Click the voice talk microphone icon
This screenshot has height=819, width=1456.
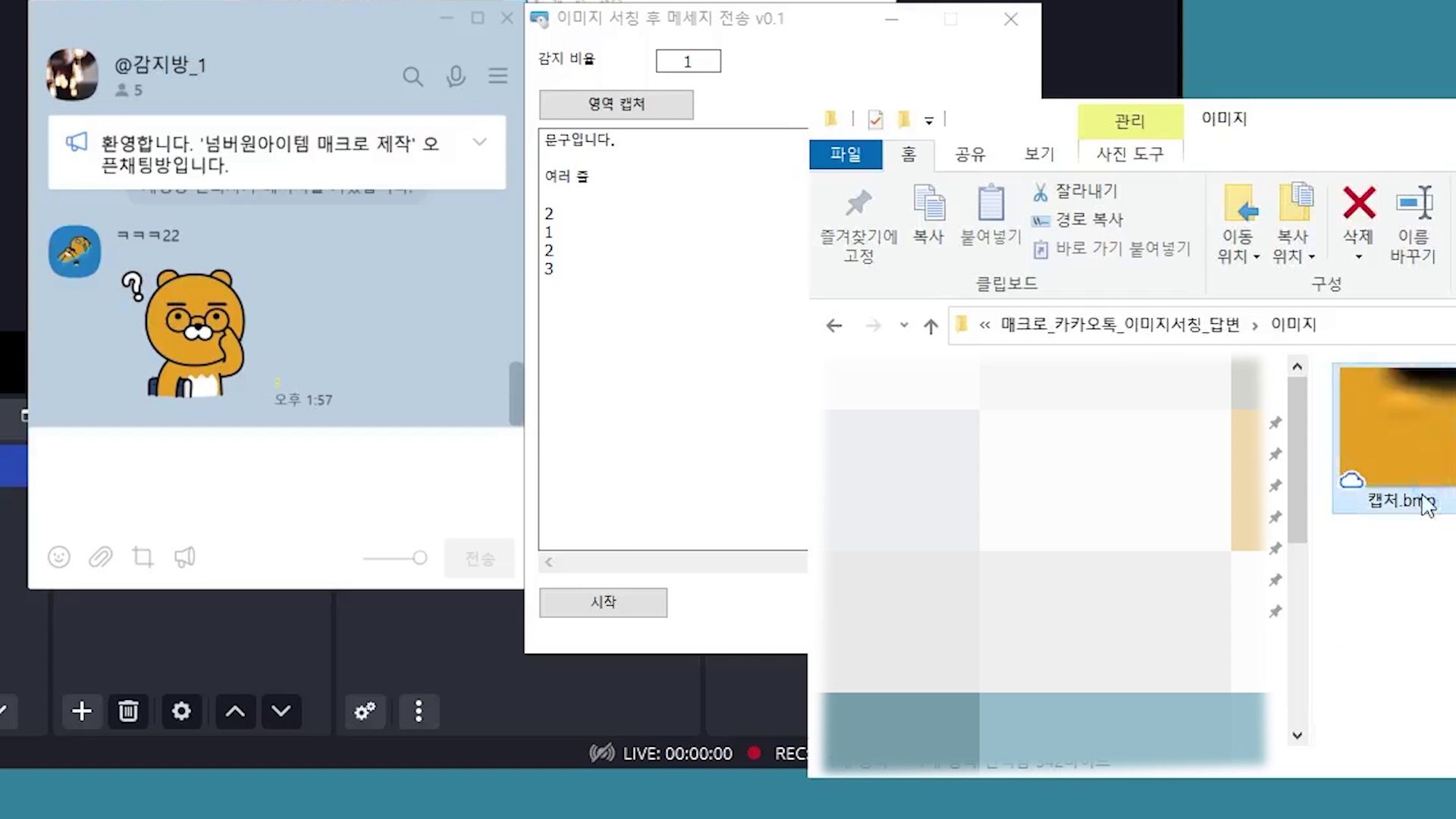click(x=456, y=76)
